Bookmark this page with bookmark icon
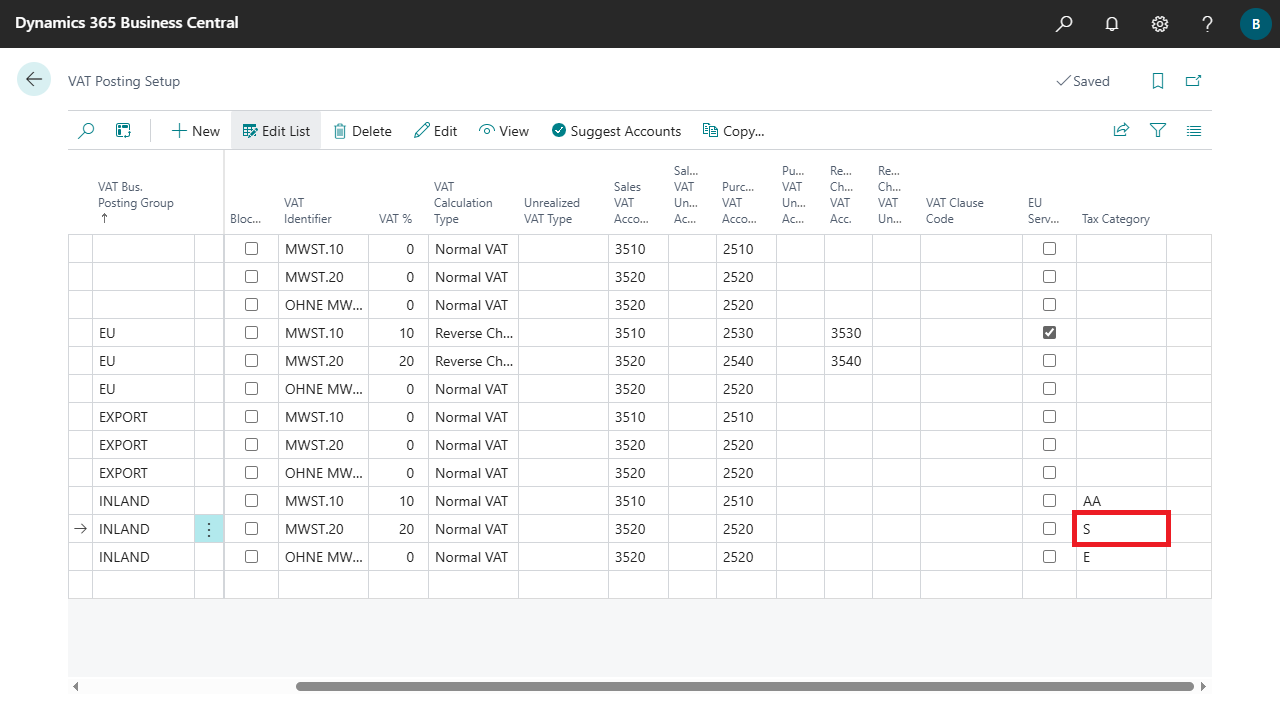The width and height of the screenshot is (1280, 720). click(1158, 81)
